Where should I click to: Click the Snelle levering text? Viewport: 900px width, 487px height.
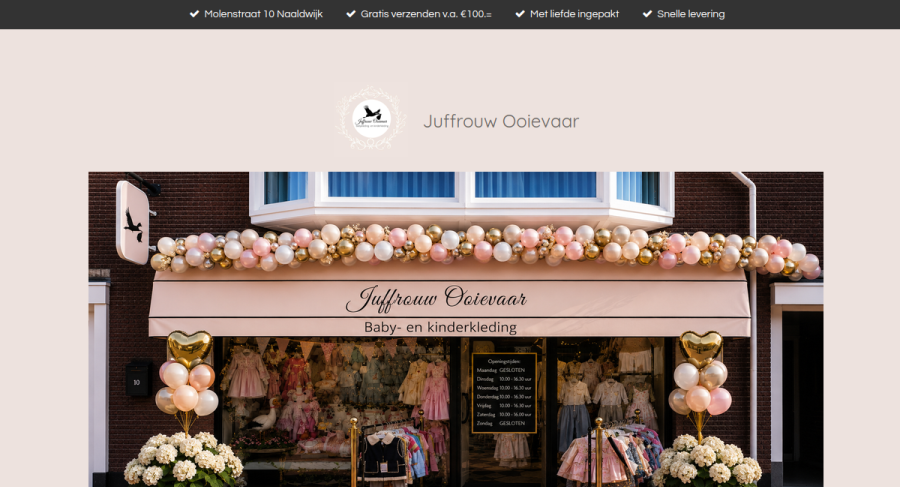pyautogui.click(x=690, y=14)
